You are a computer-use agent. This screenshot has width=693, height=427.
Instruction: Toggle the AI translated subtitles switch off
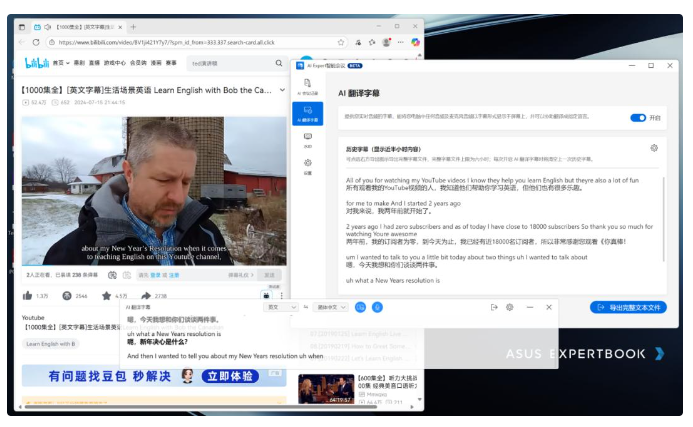(638, 118)
